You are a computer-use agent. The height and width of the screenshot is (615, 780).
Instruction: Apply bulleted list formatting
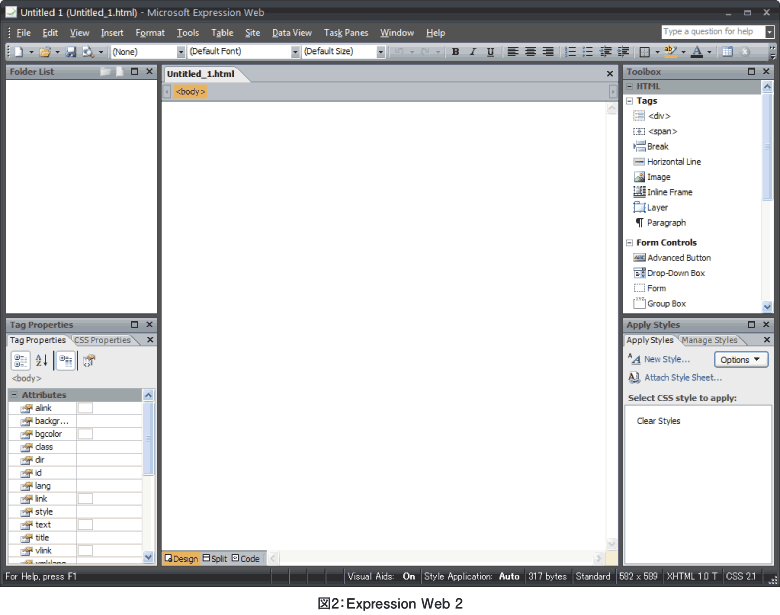point(588,51)
